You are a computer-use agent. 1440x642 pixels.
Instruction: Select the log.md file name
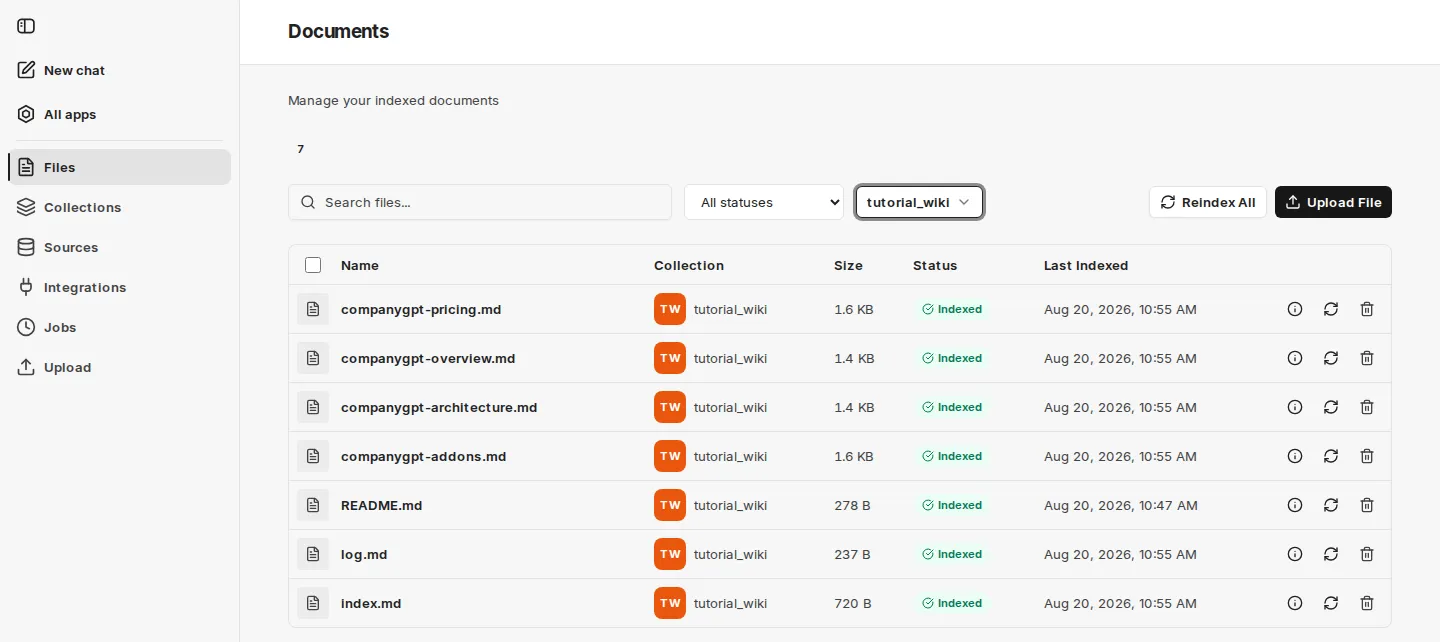click(x=364, y=554)
